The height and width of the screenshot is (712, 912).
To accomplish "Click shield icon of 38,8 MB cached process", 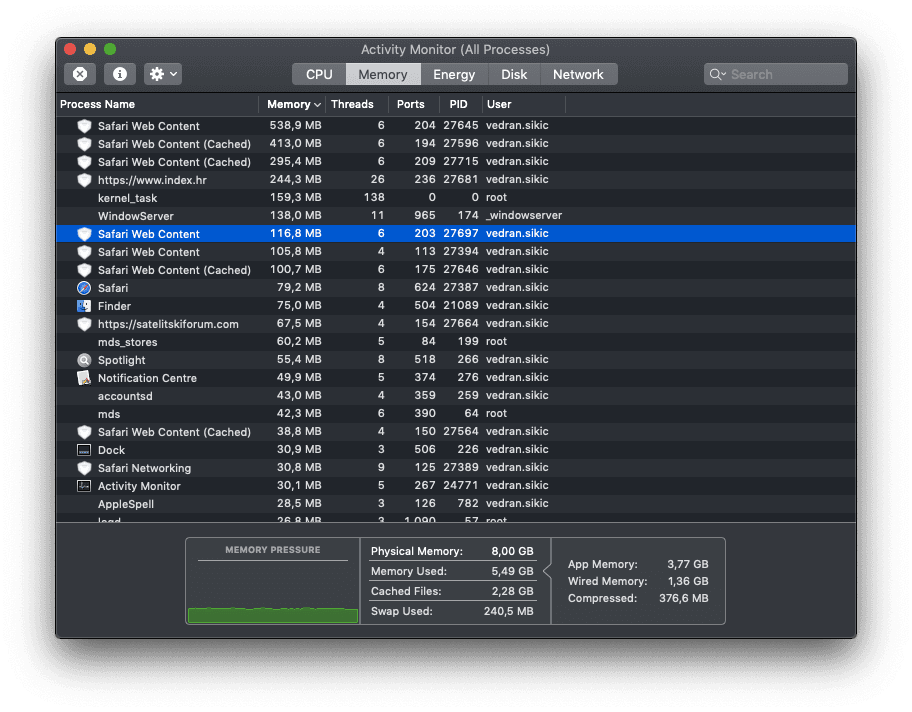I will click(84, 432).
